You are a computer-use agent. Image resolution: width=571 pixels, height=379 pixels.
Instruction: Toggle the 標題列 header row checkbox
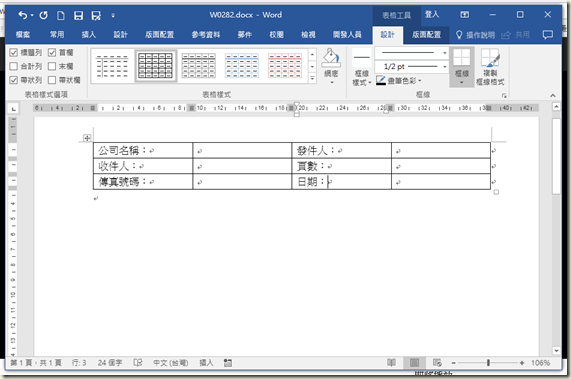(x=13, y=53)
